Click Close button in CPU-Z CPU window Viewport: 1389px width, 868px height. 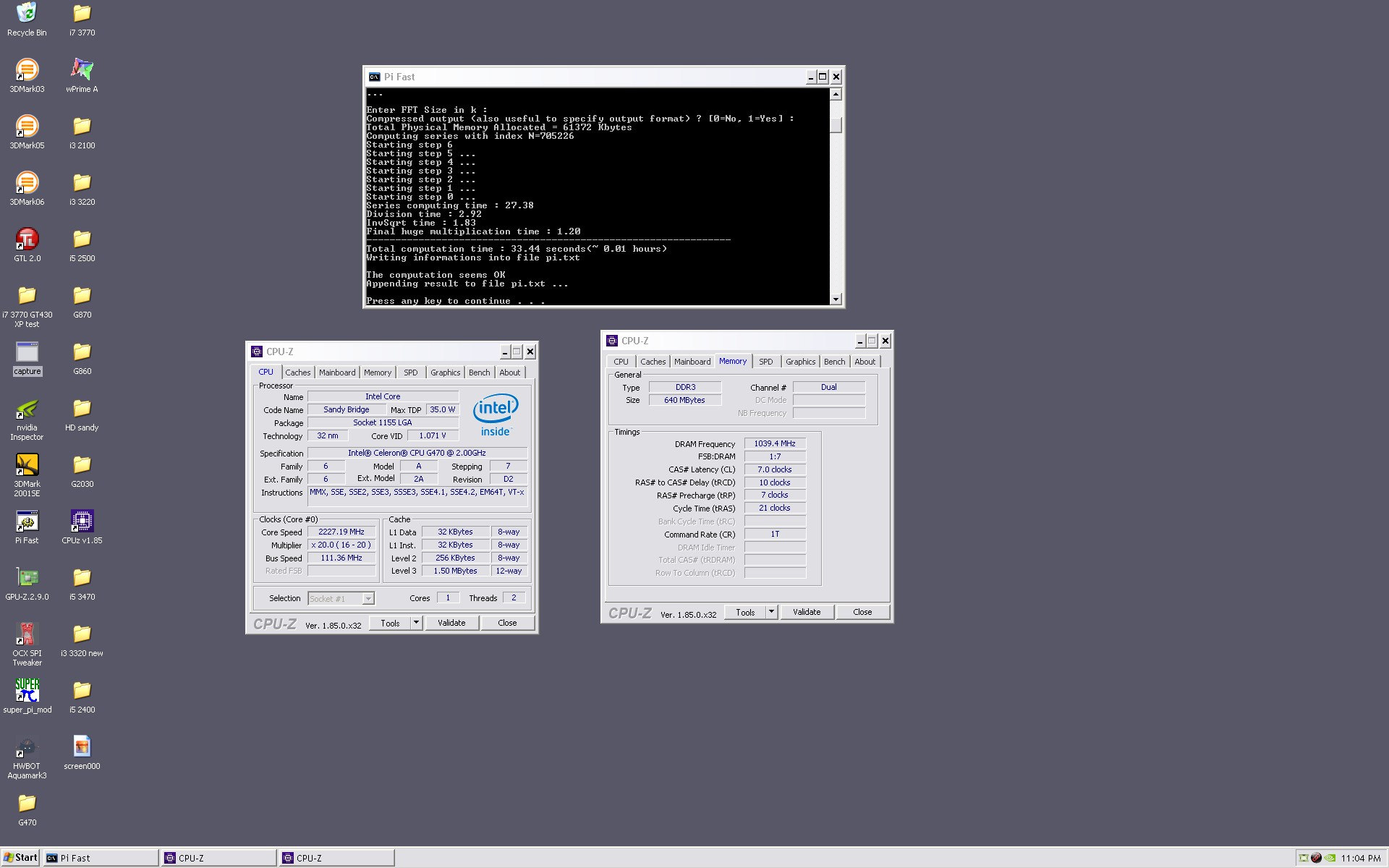point(507,623)
